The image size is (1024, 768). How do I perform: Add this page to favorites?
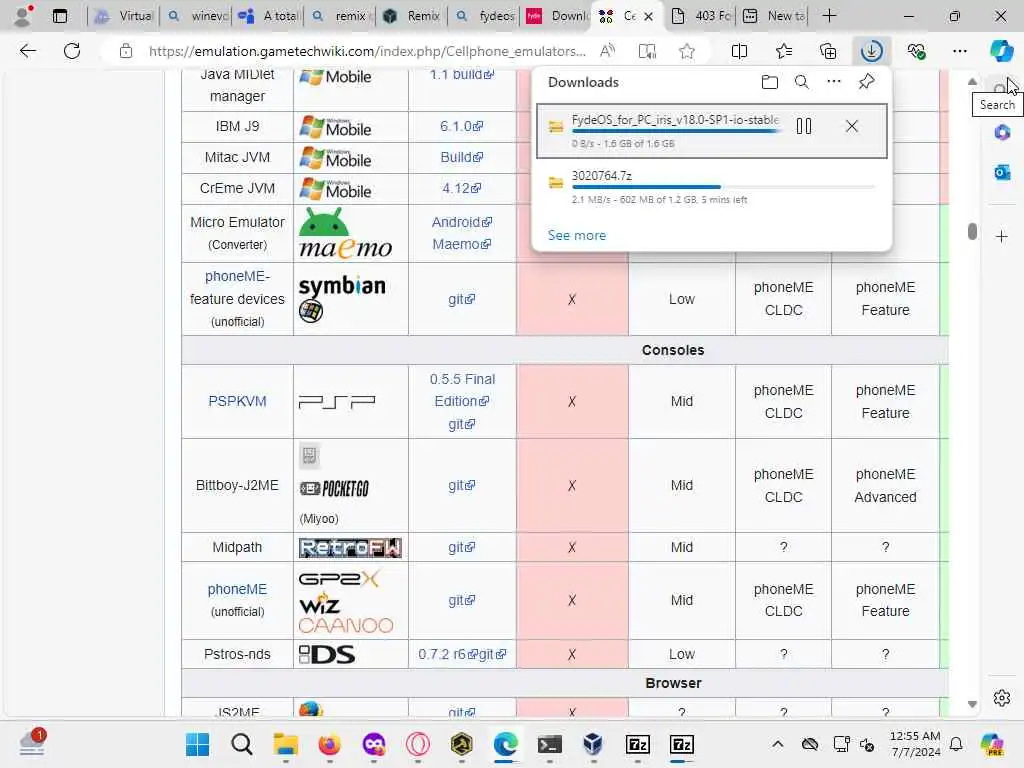tap(686, 51)
